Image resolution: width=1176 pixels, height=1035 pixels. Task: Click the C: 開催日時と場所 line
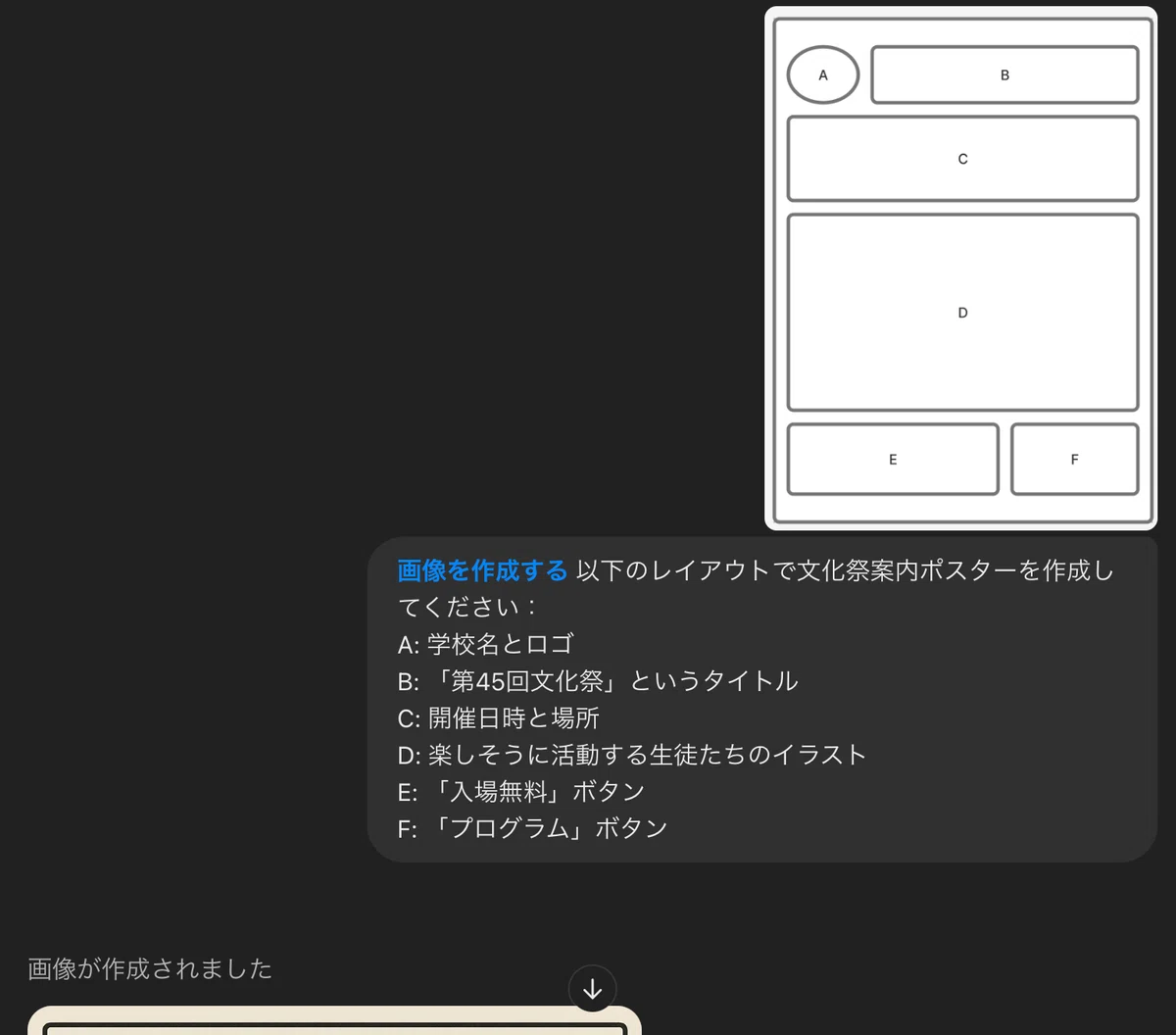498,718
